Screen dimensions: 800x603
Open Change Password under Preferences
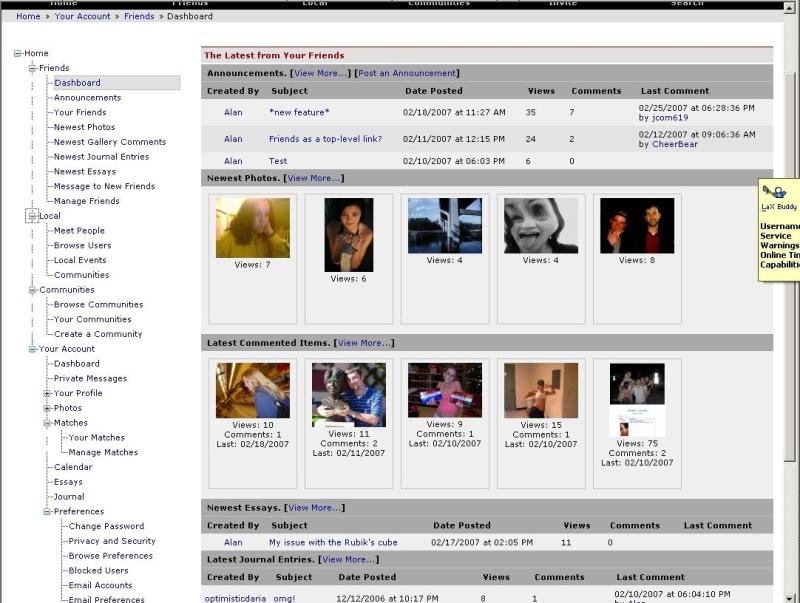106,526
